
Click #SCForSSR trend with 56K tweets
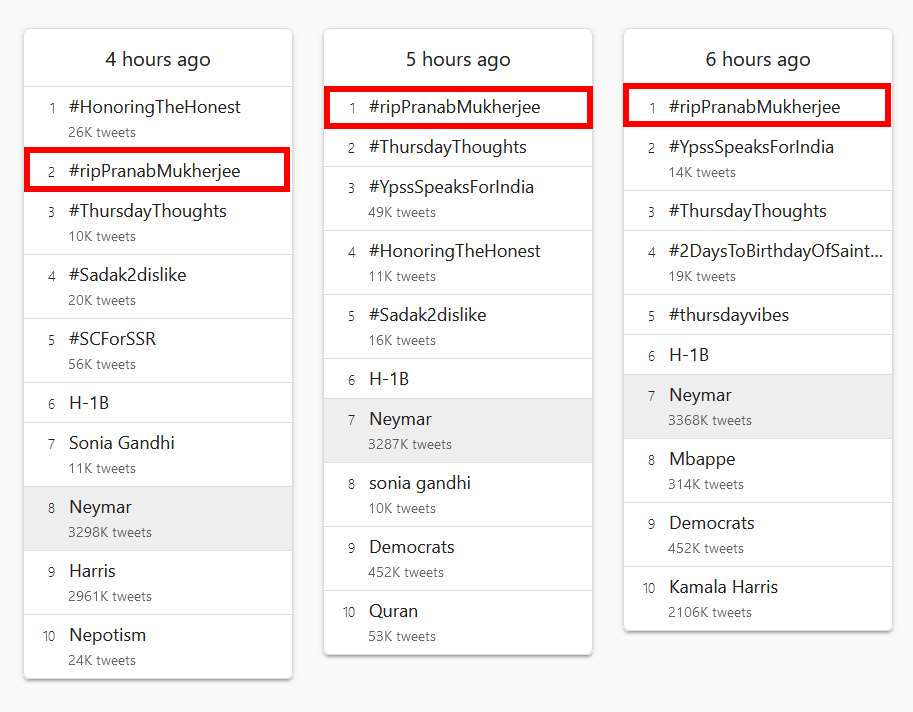pyautogui.click(x=112, y=339)
